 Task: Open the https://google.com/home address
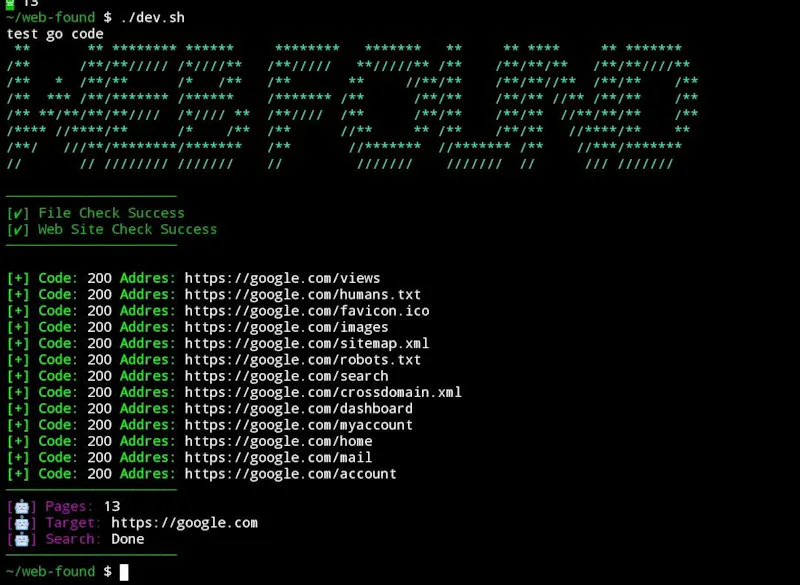coord(278,441)
